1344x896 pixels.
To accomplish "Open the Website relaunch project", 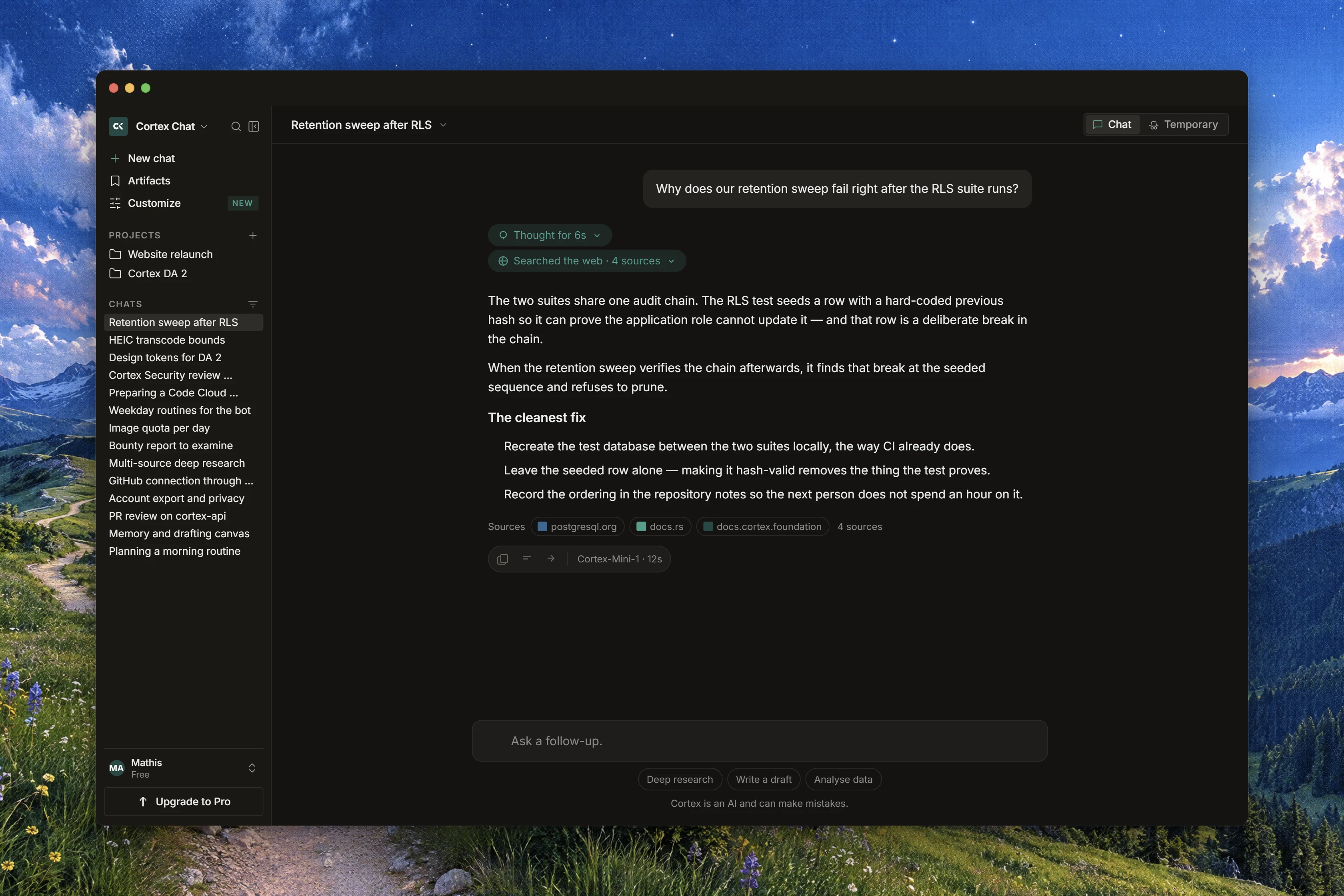I will (x=184, y=254).
